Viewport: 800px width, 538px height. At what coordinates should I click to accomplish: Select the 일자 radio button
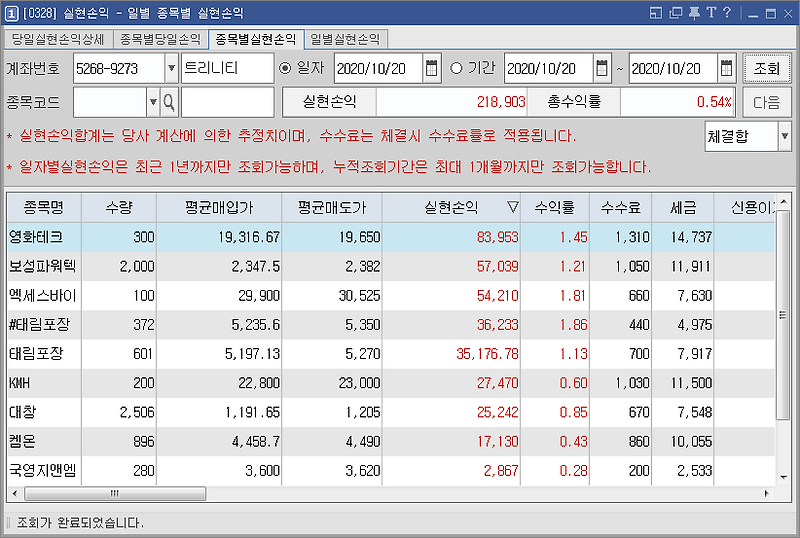[285, 68]
